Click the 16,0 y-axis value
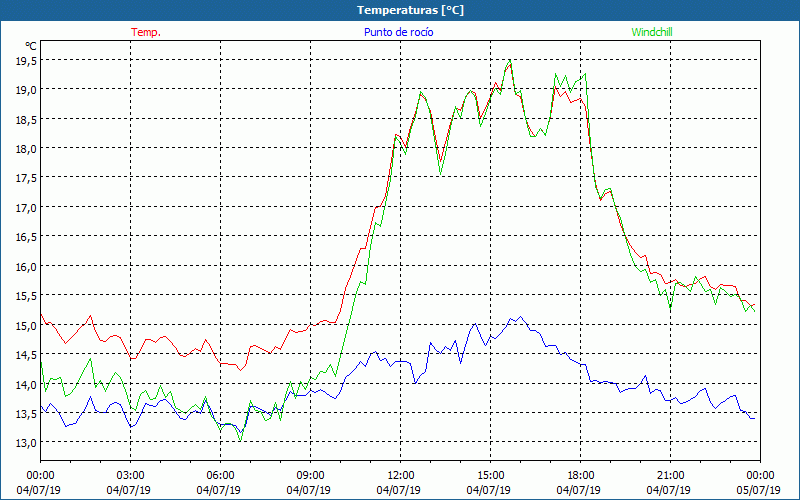This screenshot has width=800, height=500. (26, 267)
